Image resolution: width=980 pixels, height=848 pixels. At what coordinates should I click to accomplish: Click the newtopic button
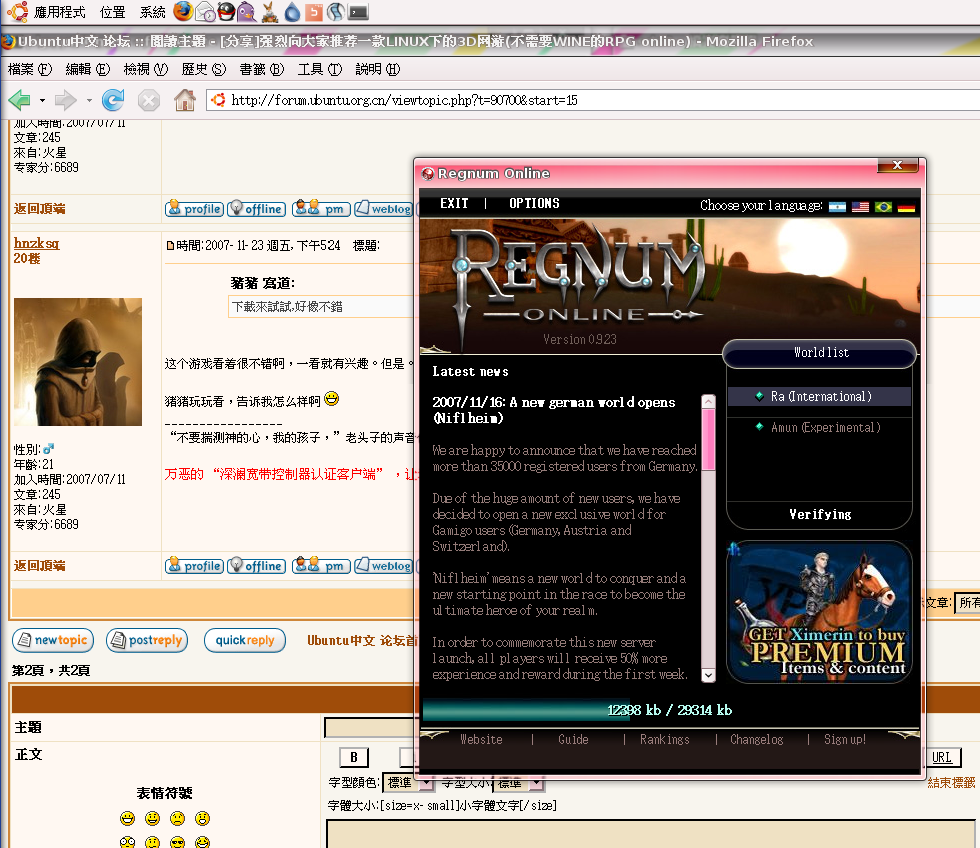pyautogui.click(x=53, y=640)
